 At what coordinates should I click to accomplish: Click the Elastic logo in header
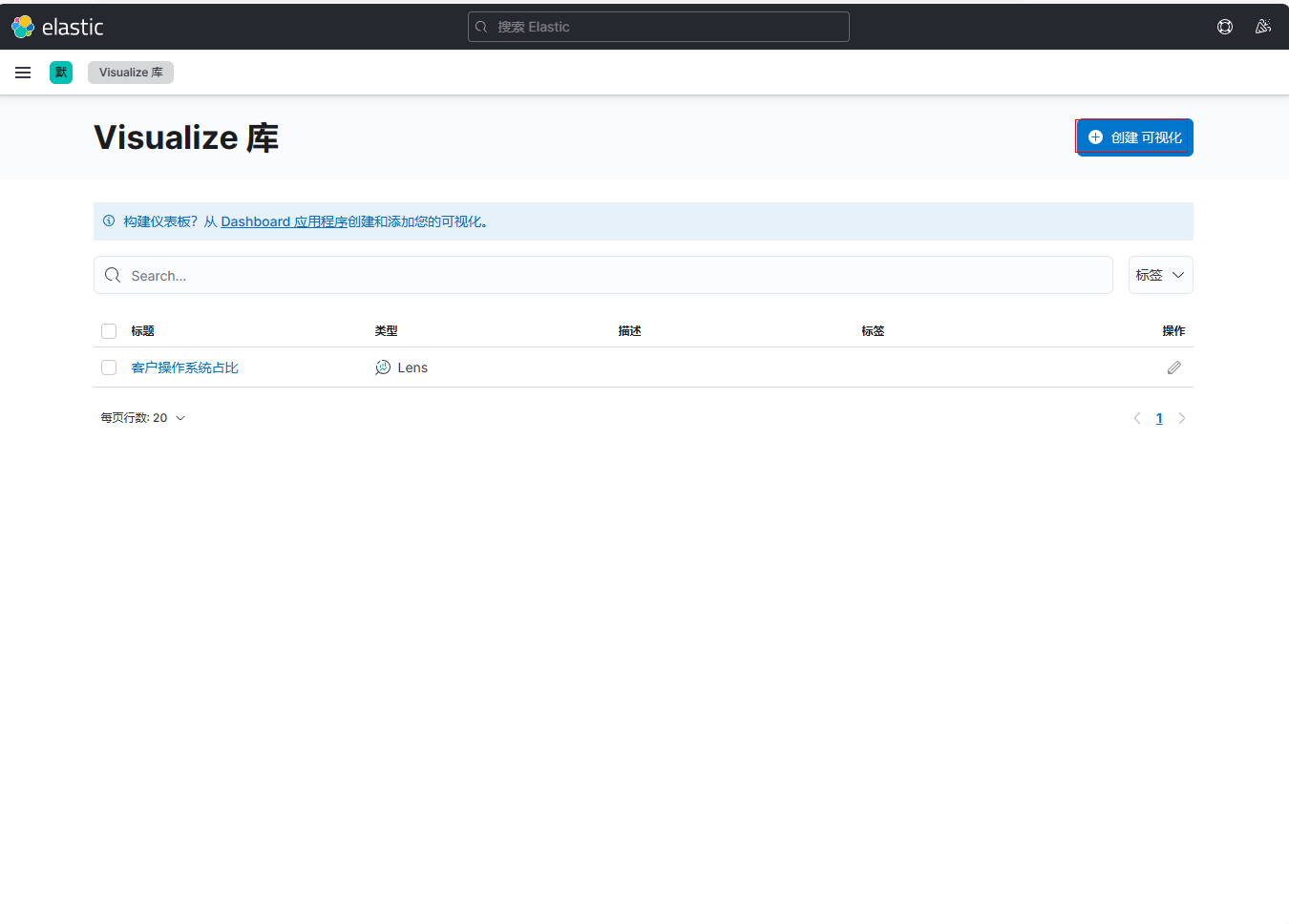tap(57, 27)
